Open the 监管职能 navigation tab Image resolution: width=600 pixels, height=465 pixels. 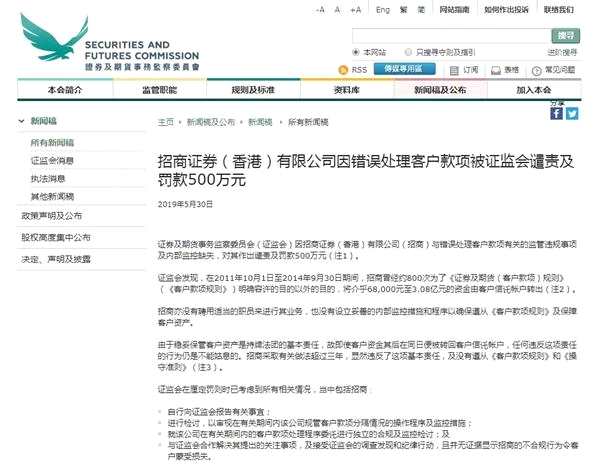pos(160,90)
